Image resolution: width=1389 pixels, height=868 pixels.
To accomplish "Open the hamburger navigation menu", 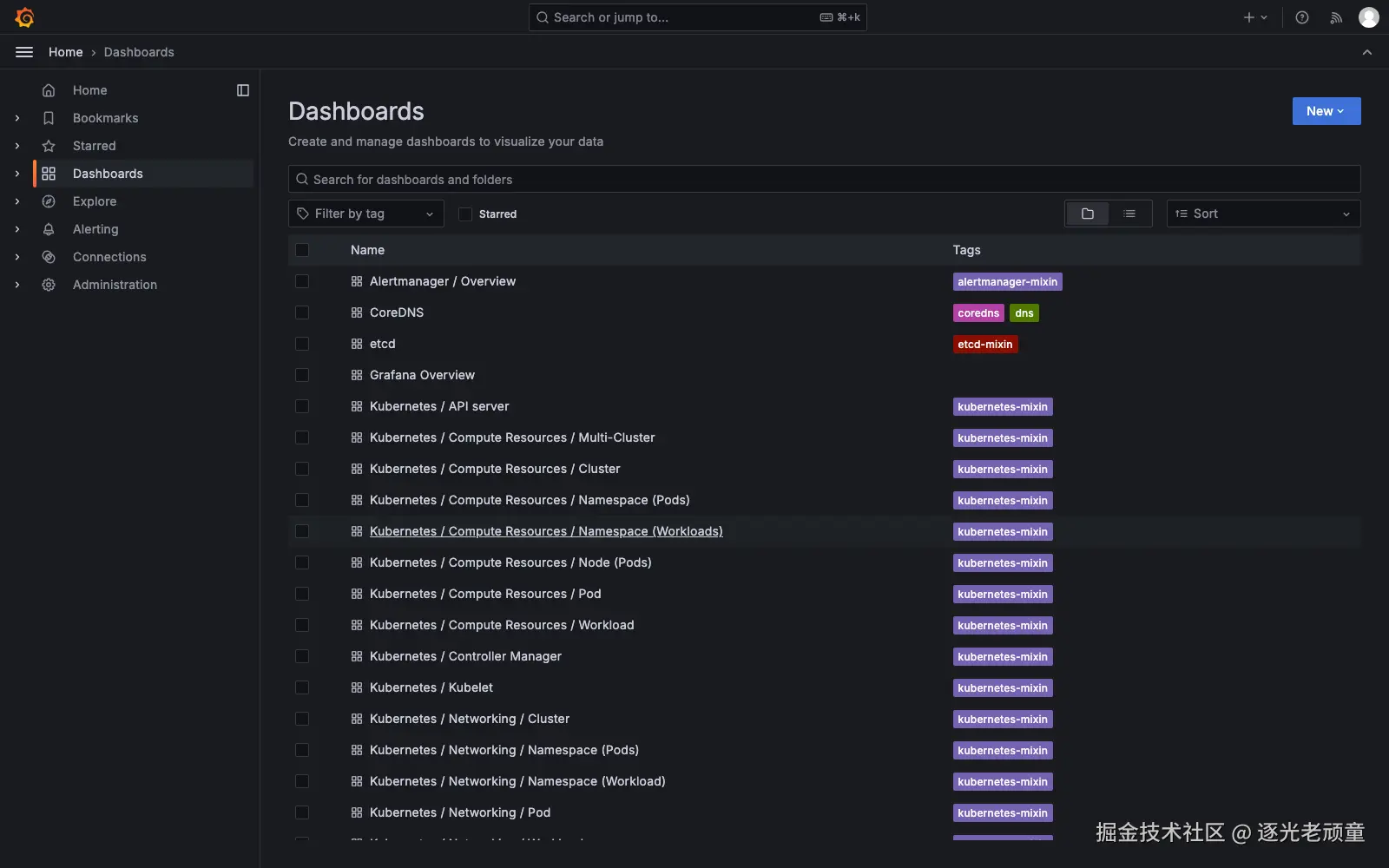I will coord(24,52).
